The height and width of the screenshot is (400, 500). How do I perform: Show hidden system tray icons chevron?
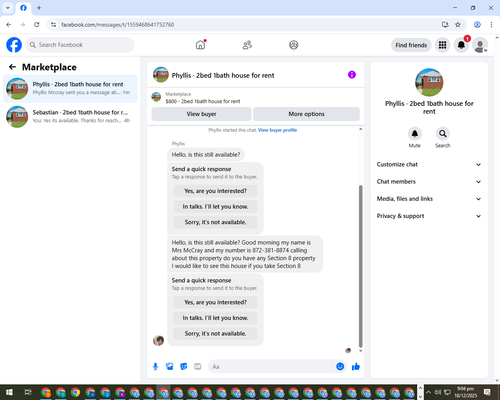(428, 392)
